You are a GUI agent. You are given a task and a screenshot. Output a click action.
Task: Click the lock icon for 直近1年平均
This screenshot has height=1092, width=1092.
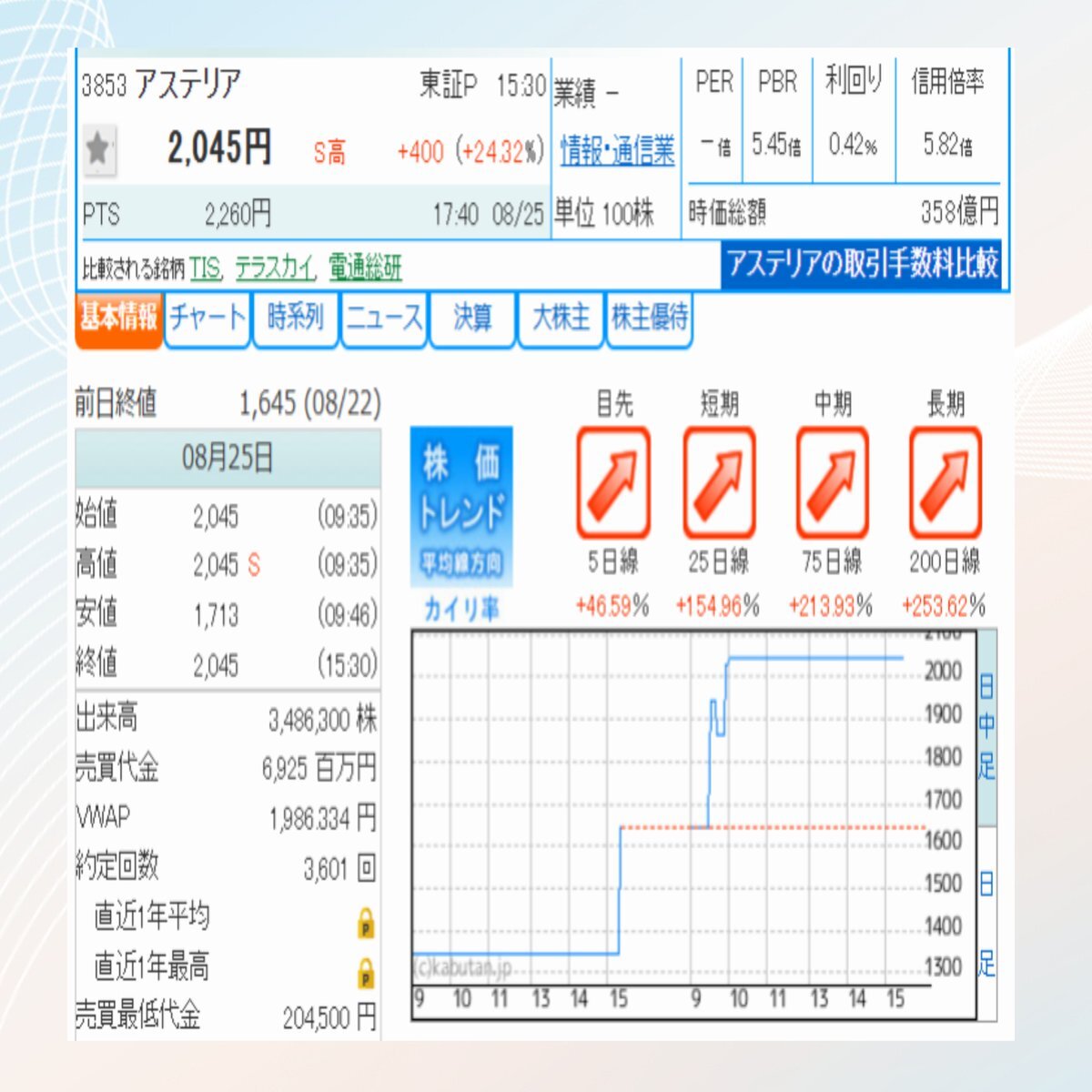coord(366,923)
